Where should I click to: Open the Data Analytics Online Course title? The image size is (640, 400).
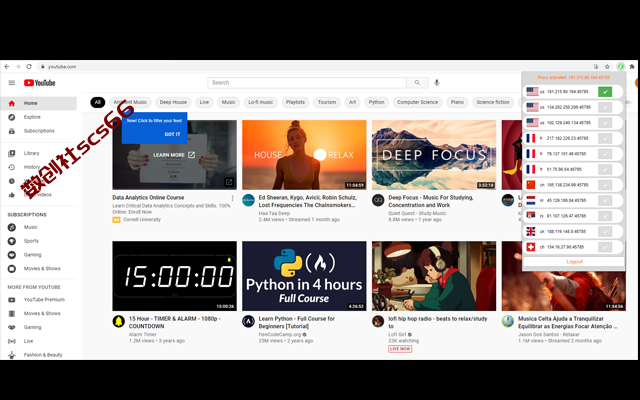148,198
